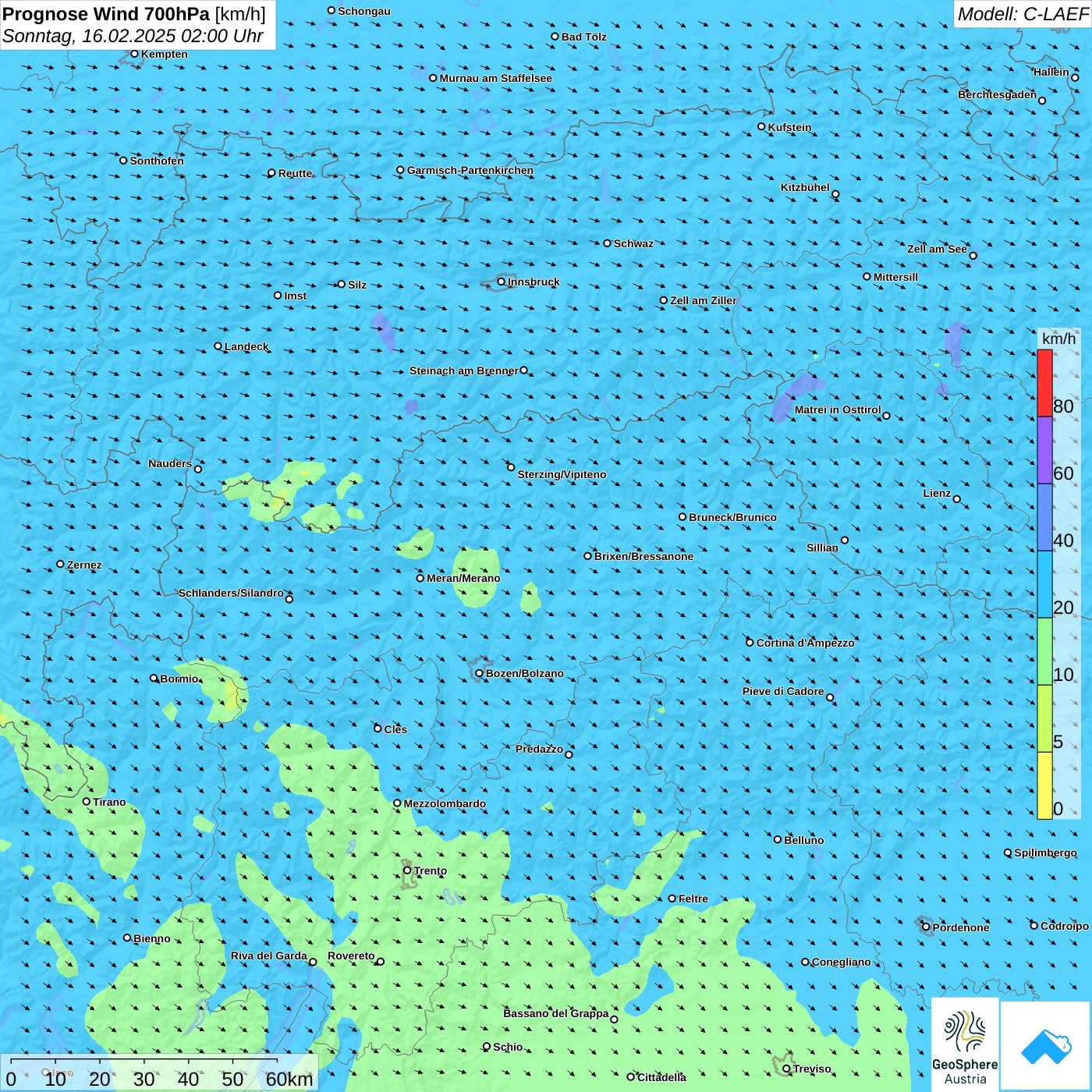
Task: Click the yellow legend color 0-5
Action: [1044, 785]
